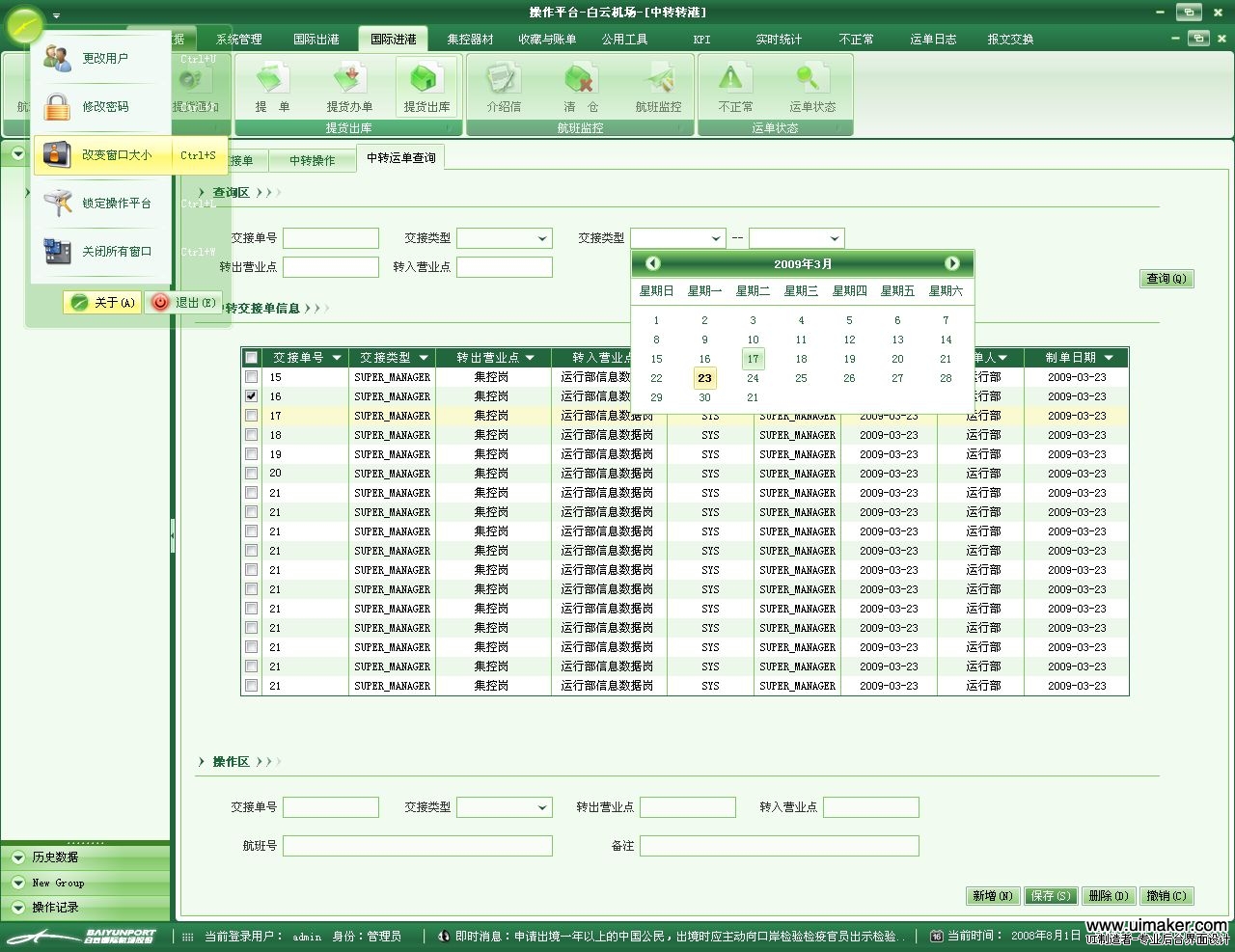
Task: Open the 交接类型 column filter arrow
Action: pos(424,358)
